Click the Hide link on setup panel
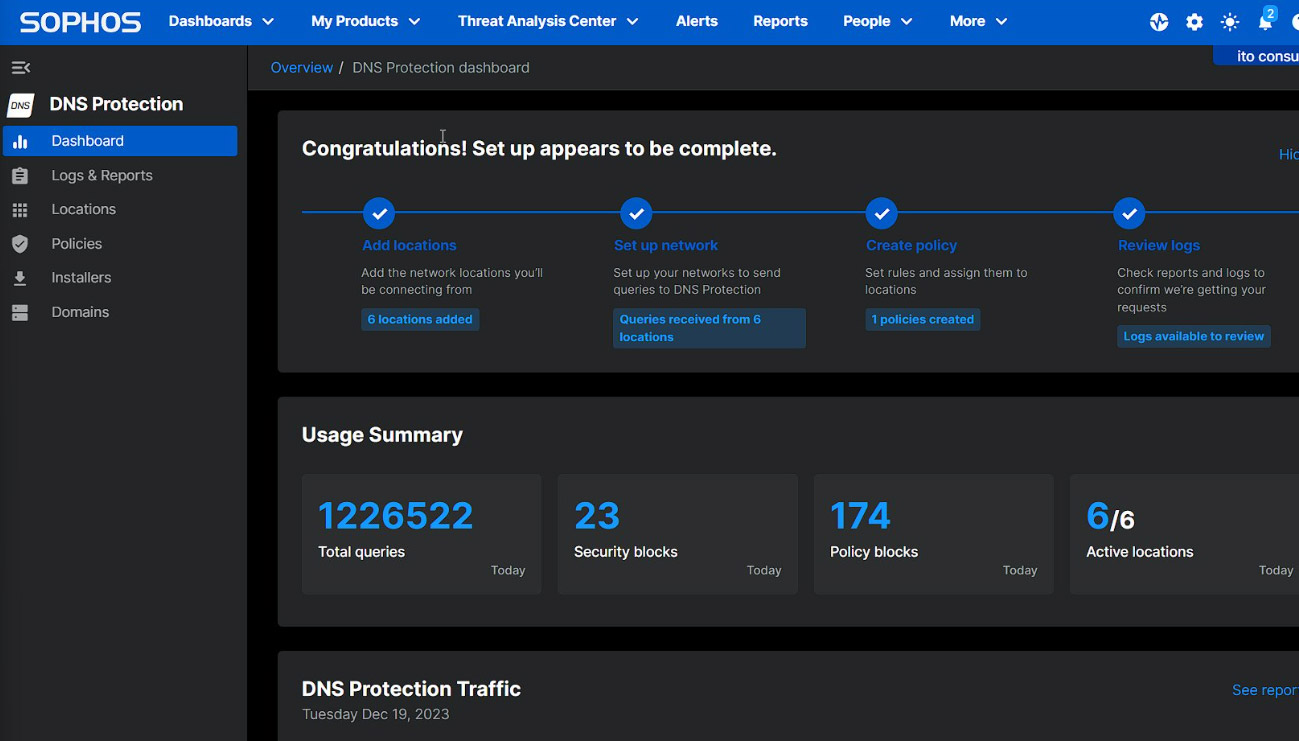Screen dimensions: 1299x741 [x=1289, y=154]
